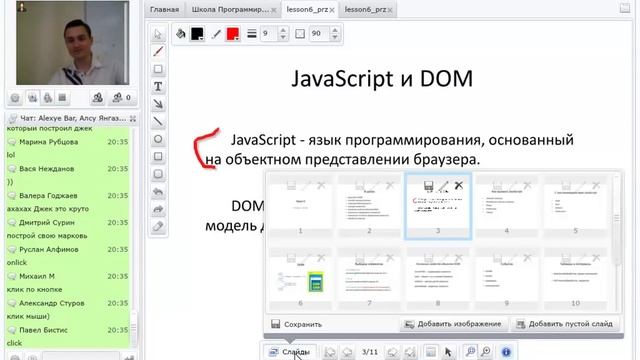
Task: Open the blue info icon
Action: [x=506, y=352]
